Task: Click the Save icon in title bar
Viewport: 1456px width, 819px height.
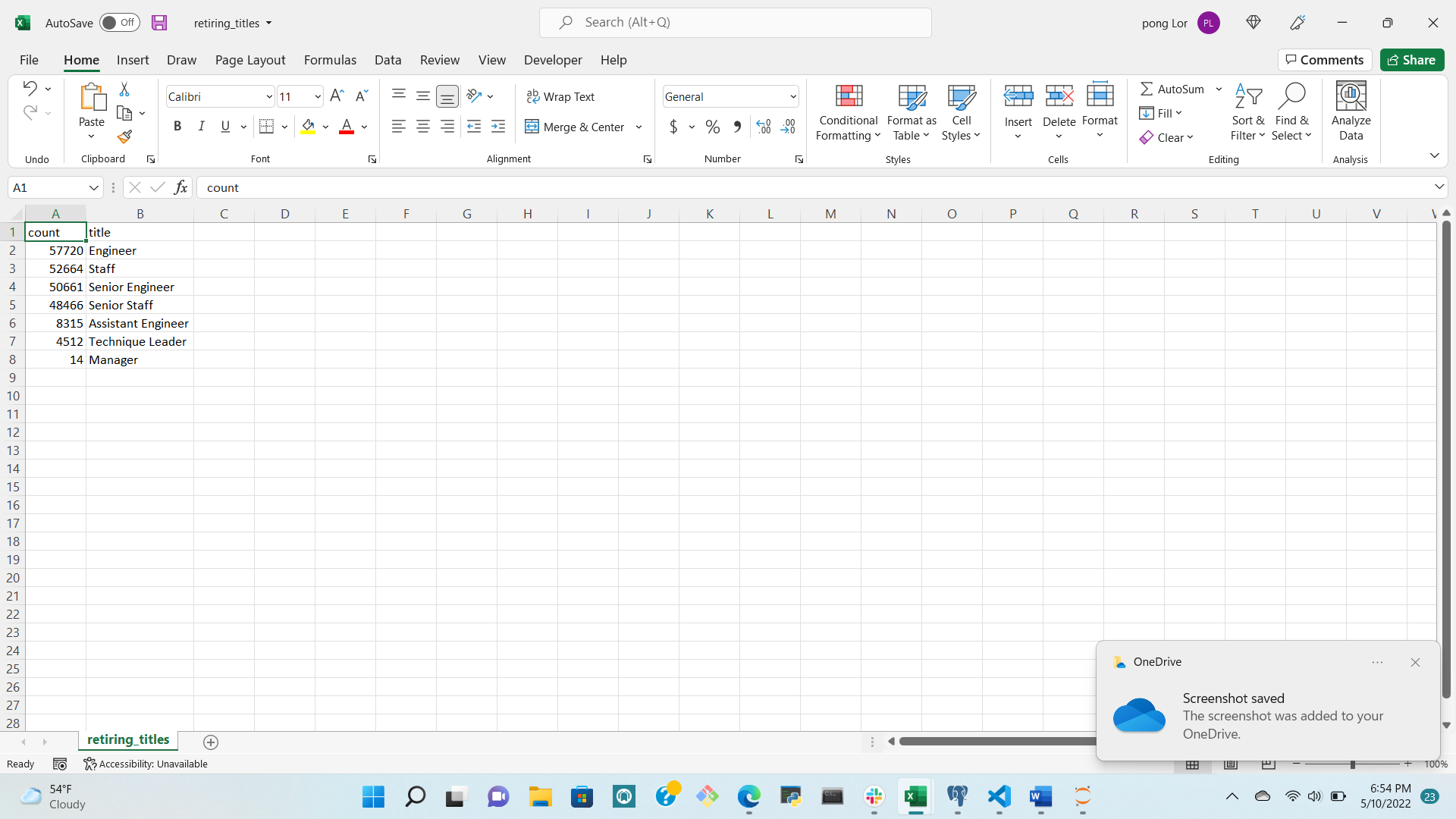Action: point(158,23)
